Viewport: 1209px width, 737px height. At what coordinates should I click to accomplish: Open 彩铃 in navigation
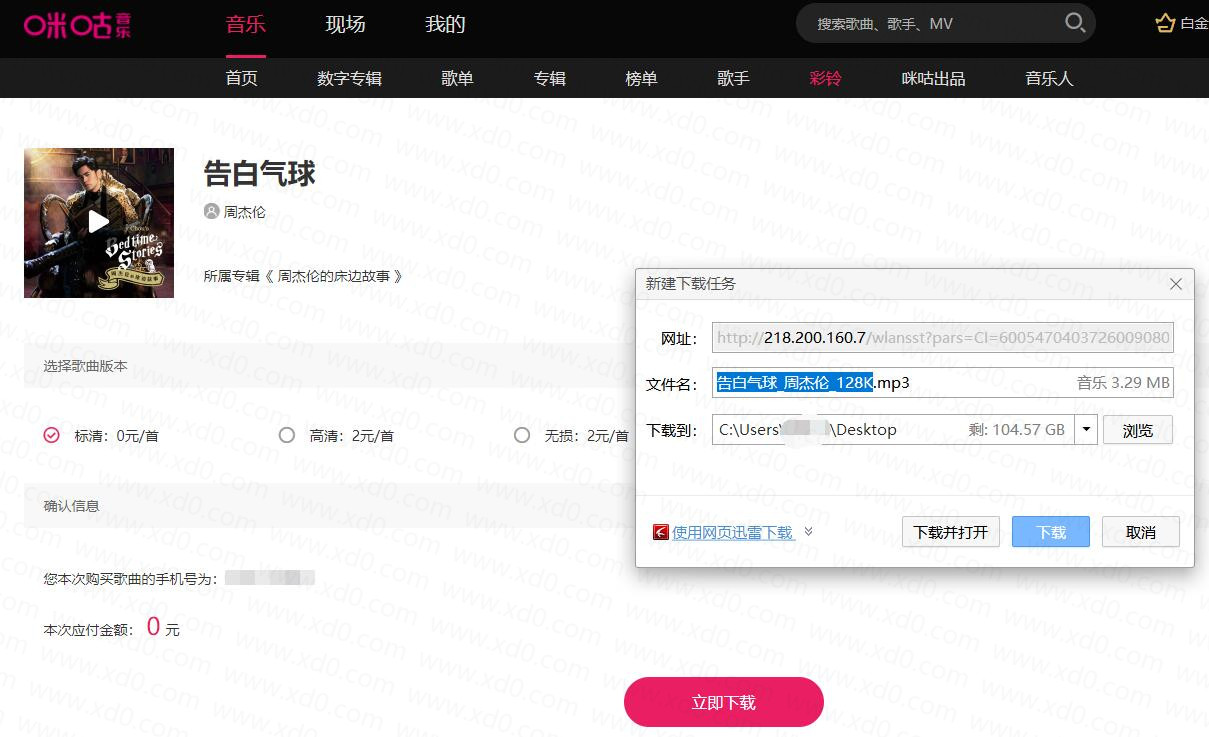pos(826,78)
